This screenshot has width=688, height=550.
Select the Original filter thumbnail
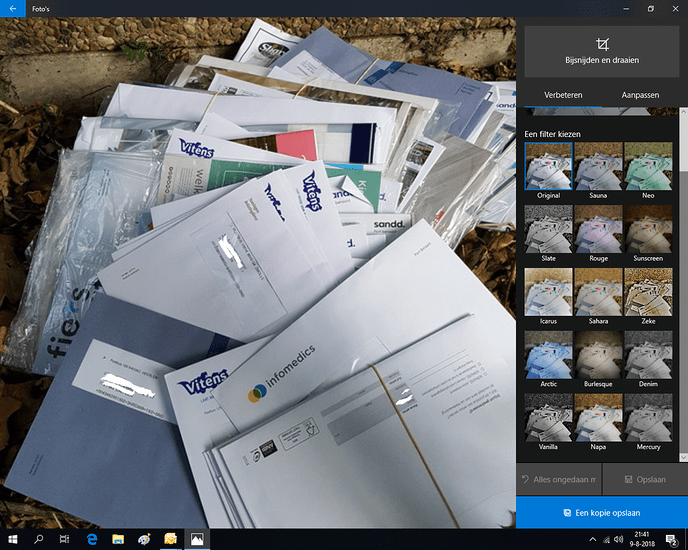(x=548, y=166)
